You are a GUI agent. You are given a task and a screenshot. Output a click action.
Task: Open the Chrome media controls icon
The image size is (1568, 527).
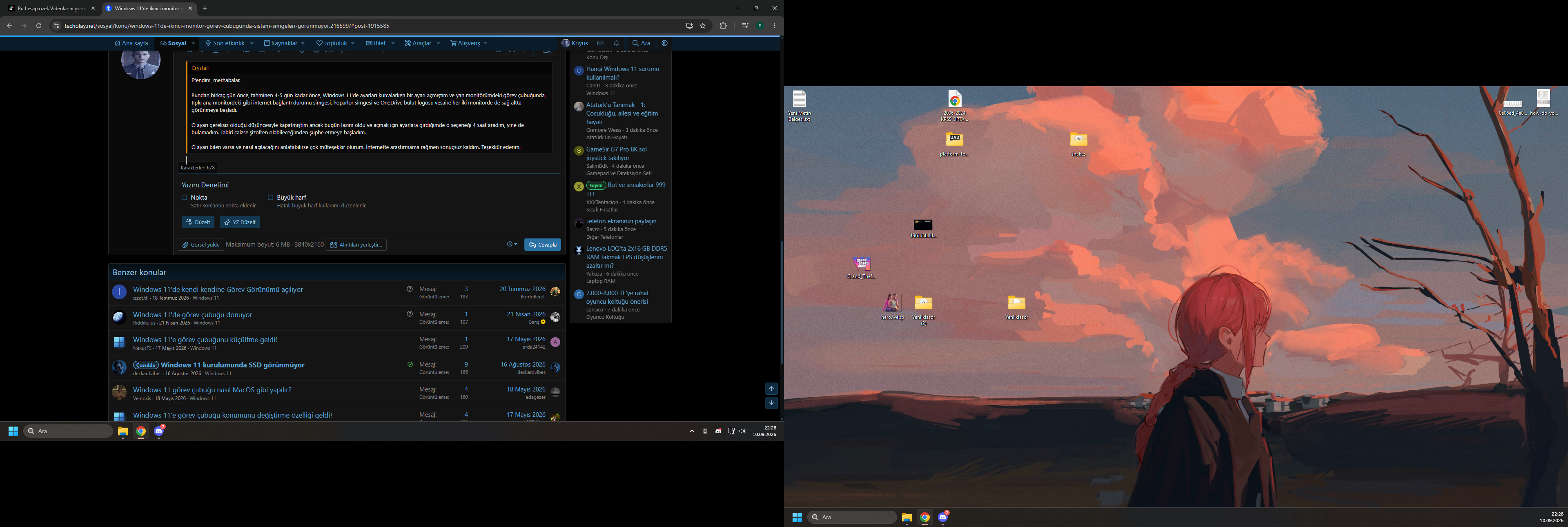[745, 26]
